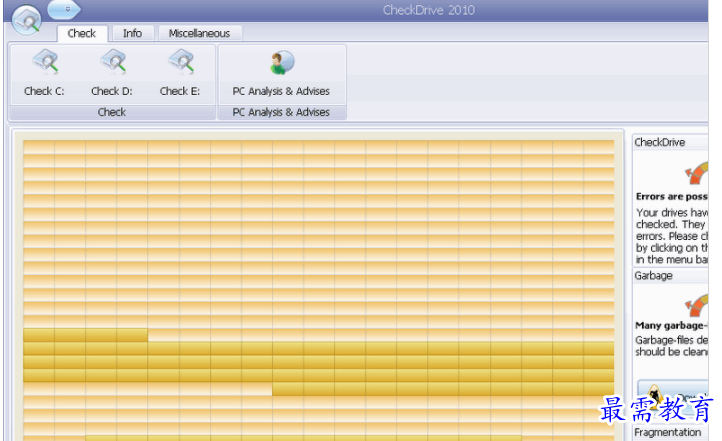Click the Garbage status gauge icon
The width and height of the screenshot is (722, 441).
(696, 306)
